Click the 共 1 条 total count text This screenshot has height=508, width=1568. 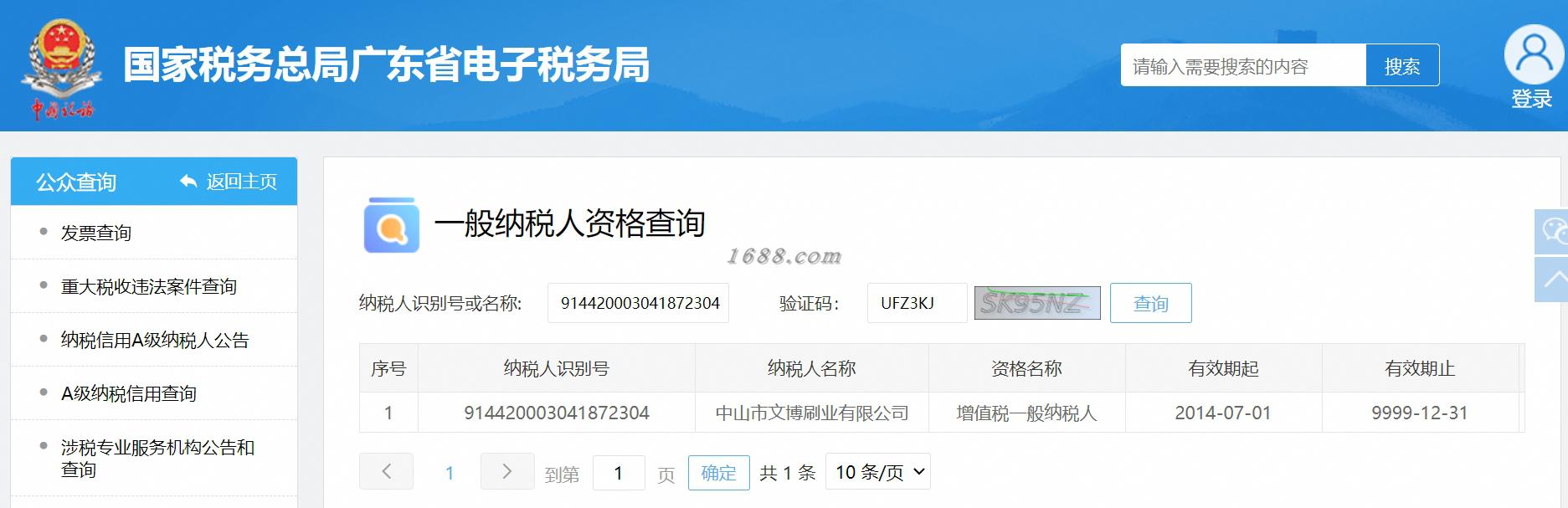click(x=788, y=473)
